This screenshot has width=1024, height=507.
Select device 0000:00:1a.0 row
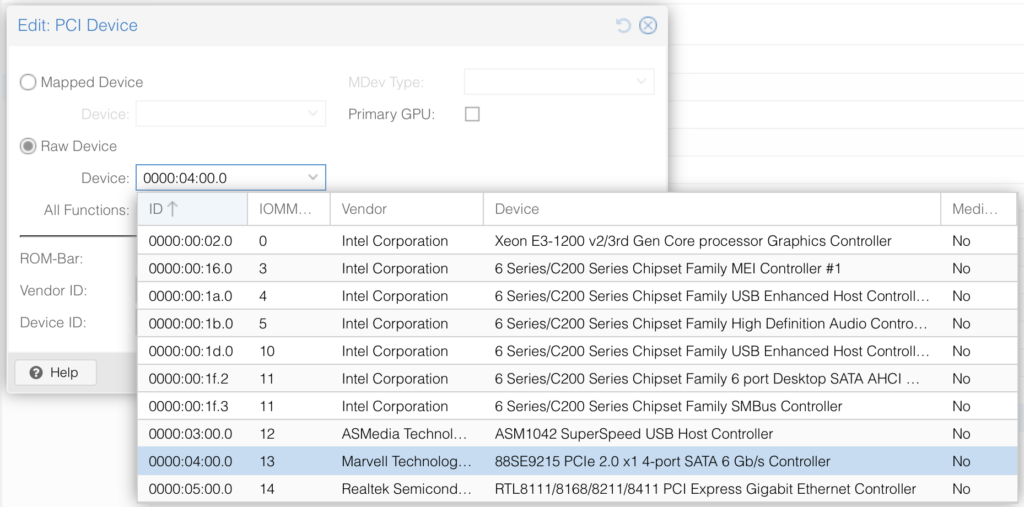point(577,296)
